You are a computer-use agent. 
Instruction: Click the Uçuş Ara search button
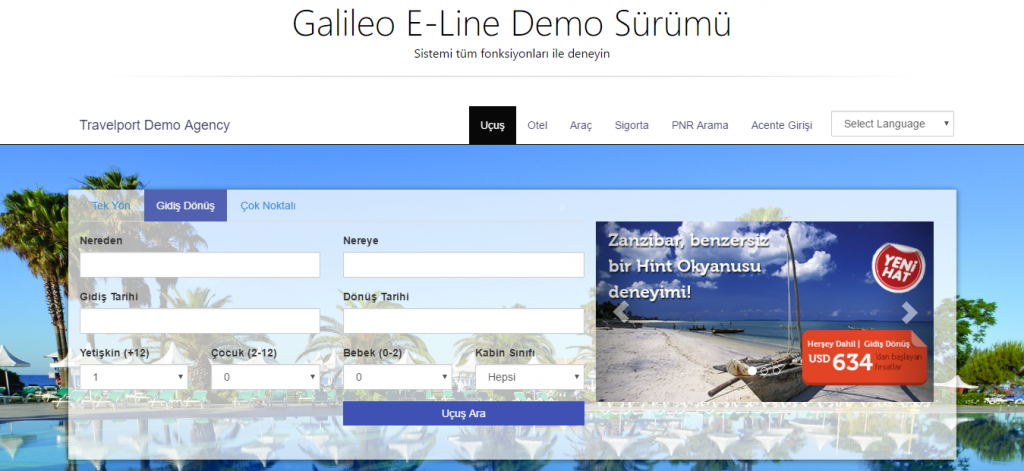click(x=464, y=414)
